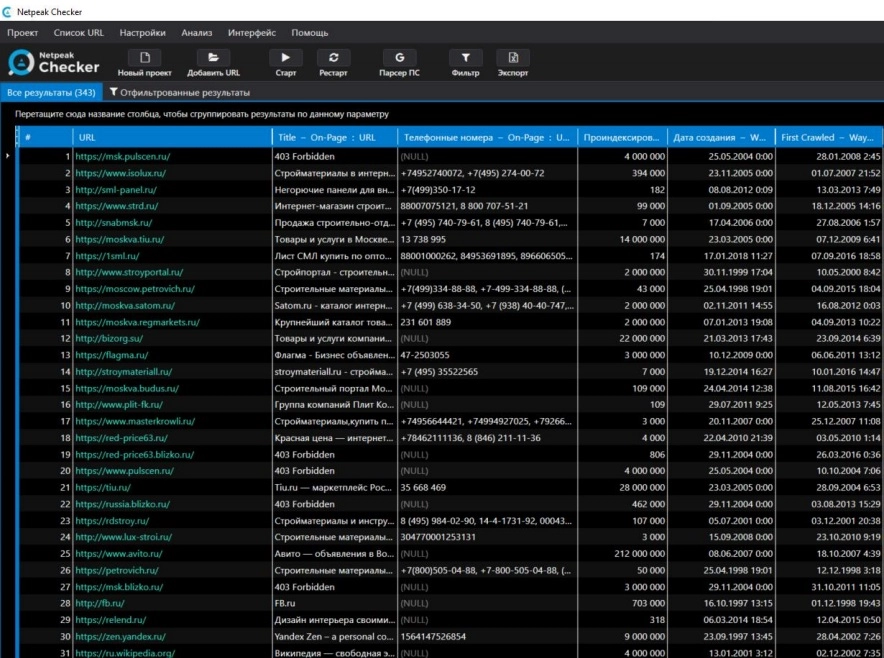Switch to the Отфильтрованные результаты tab
The width and height of the screenshot is (884, 658).
click(x=180, y=92)
